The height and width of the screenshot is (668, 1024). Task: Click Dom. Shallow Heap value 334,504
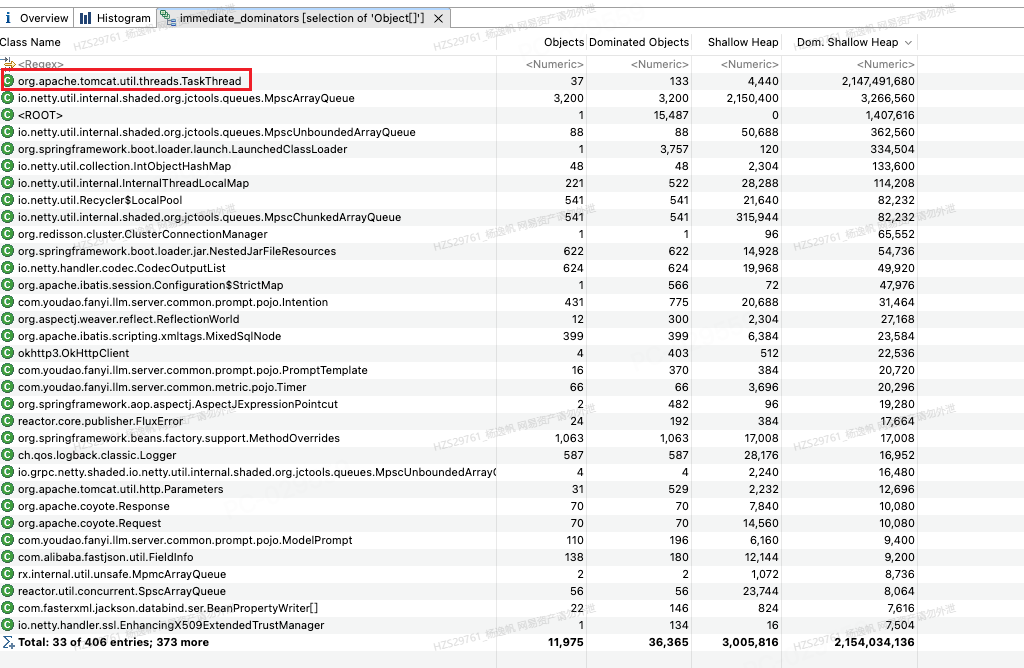coord(892,149)
